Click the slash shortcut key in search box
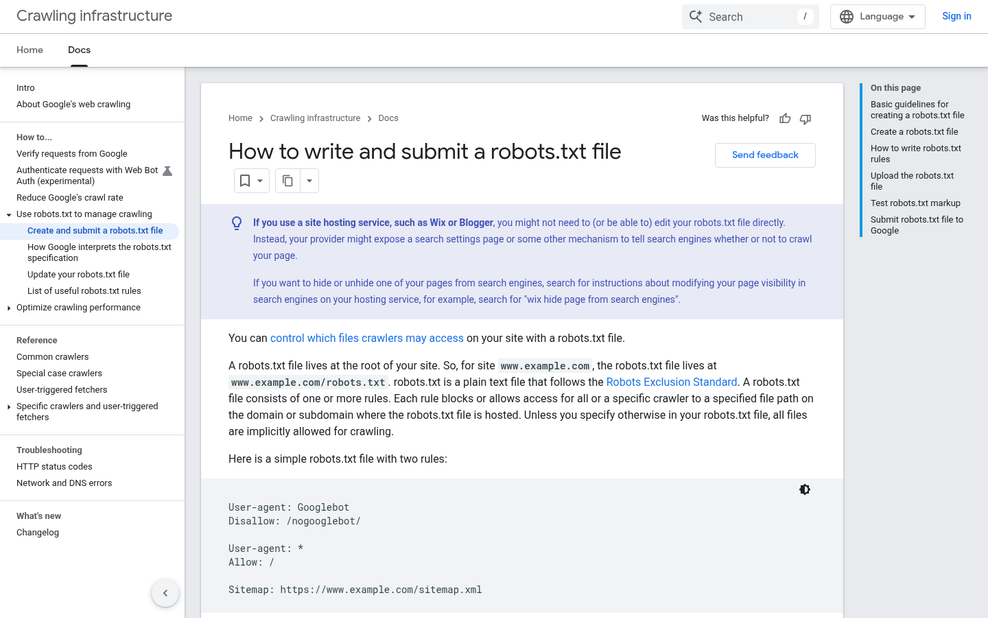 click(x=805, y=16)
